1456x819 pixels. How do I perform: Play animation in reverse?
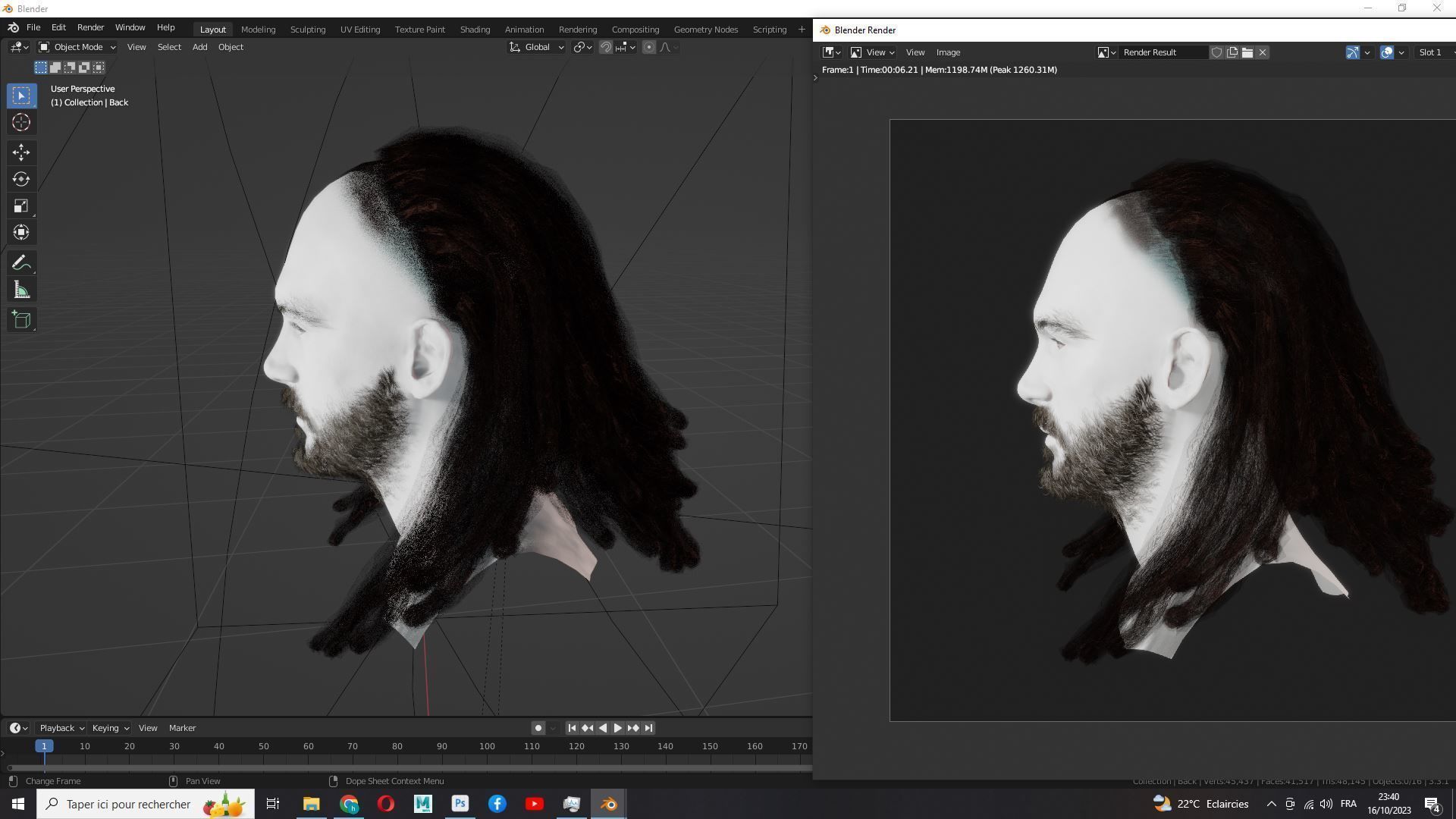pos(602,728)
